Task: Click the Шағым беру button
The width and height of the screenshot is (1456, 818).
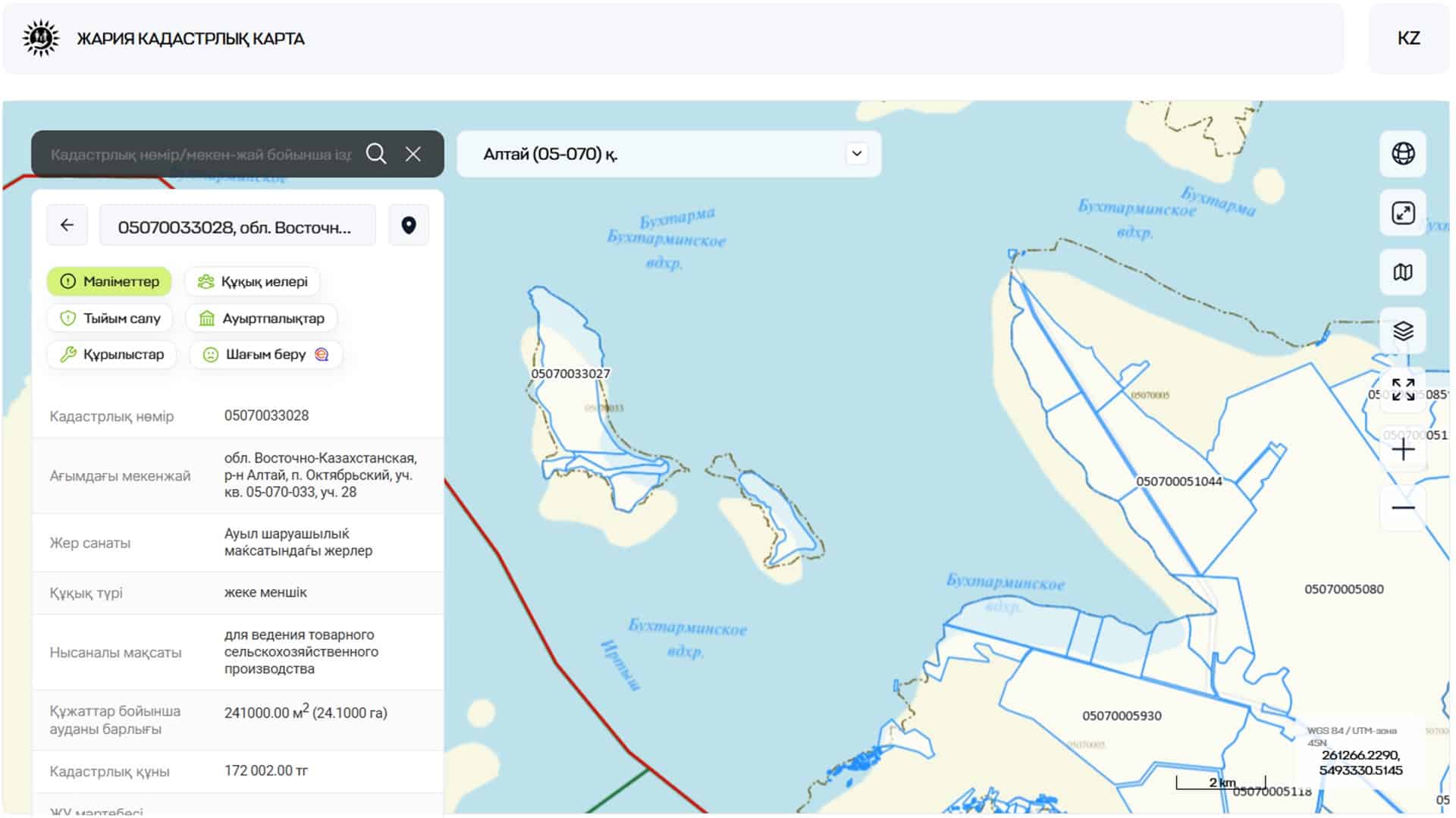Action: (266, 354)
